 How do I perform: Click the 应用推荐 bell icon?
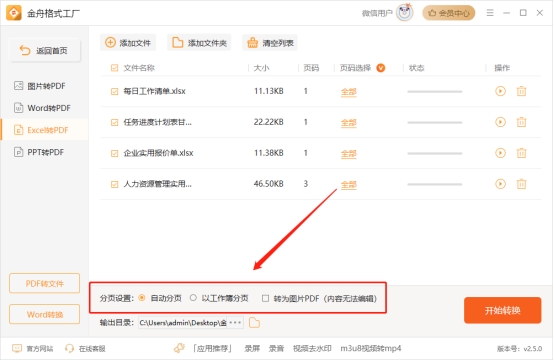179,348
